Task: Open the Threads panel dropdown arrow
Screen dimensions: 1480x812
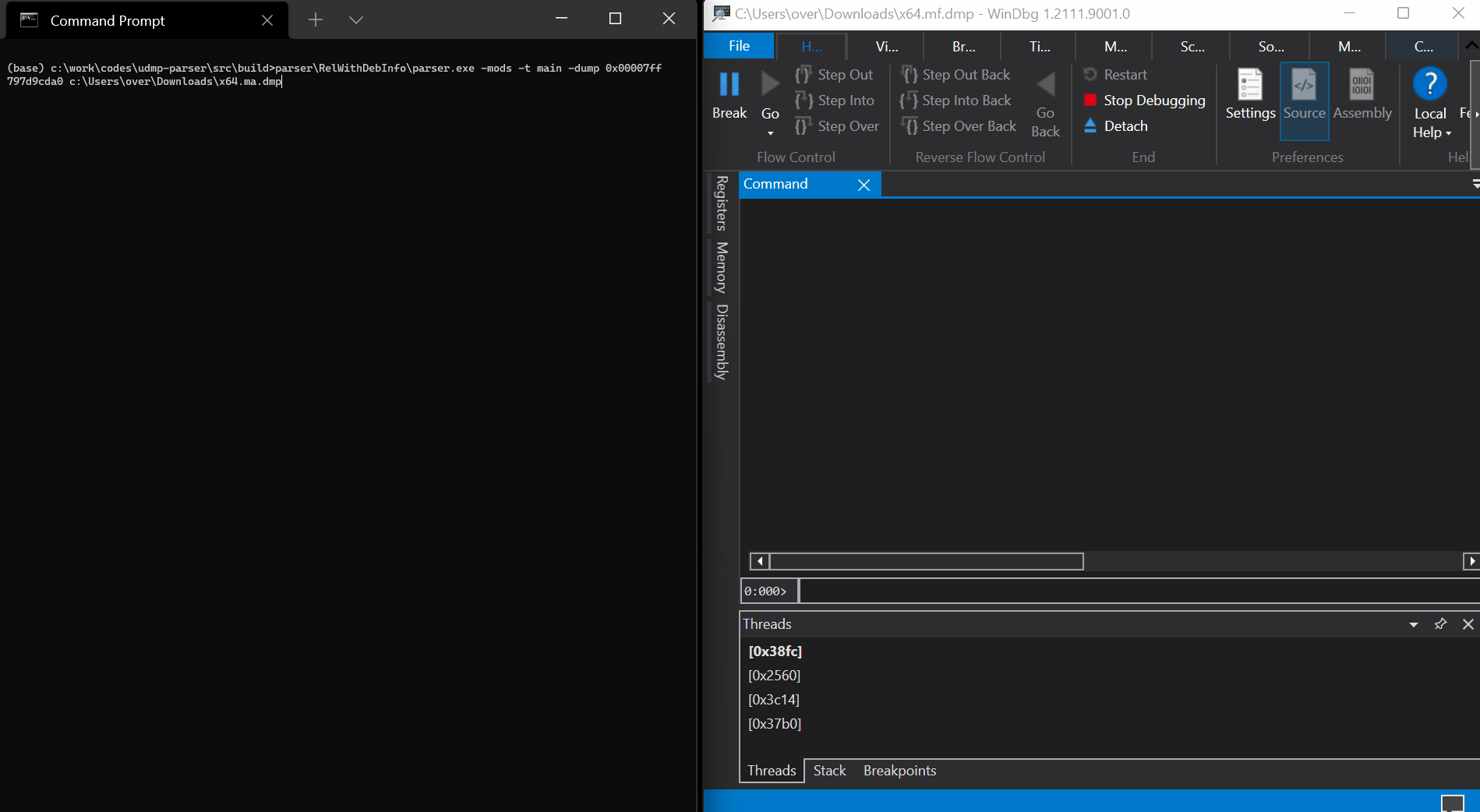Action: click(x=1413, y=623)
